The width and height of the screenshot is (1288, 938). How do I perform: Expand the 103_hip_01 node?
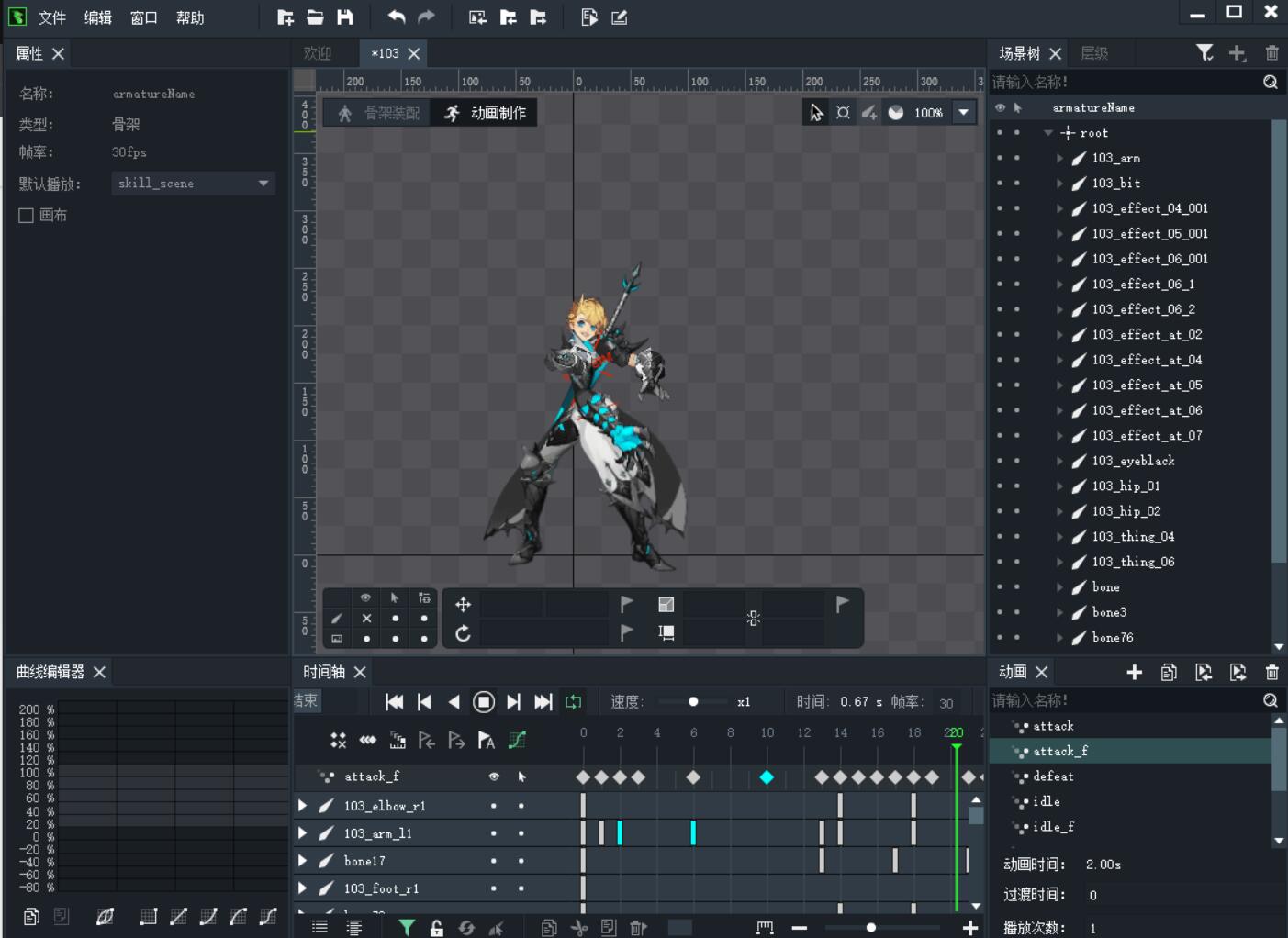click(1060, 486)
